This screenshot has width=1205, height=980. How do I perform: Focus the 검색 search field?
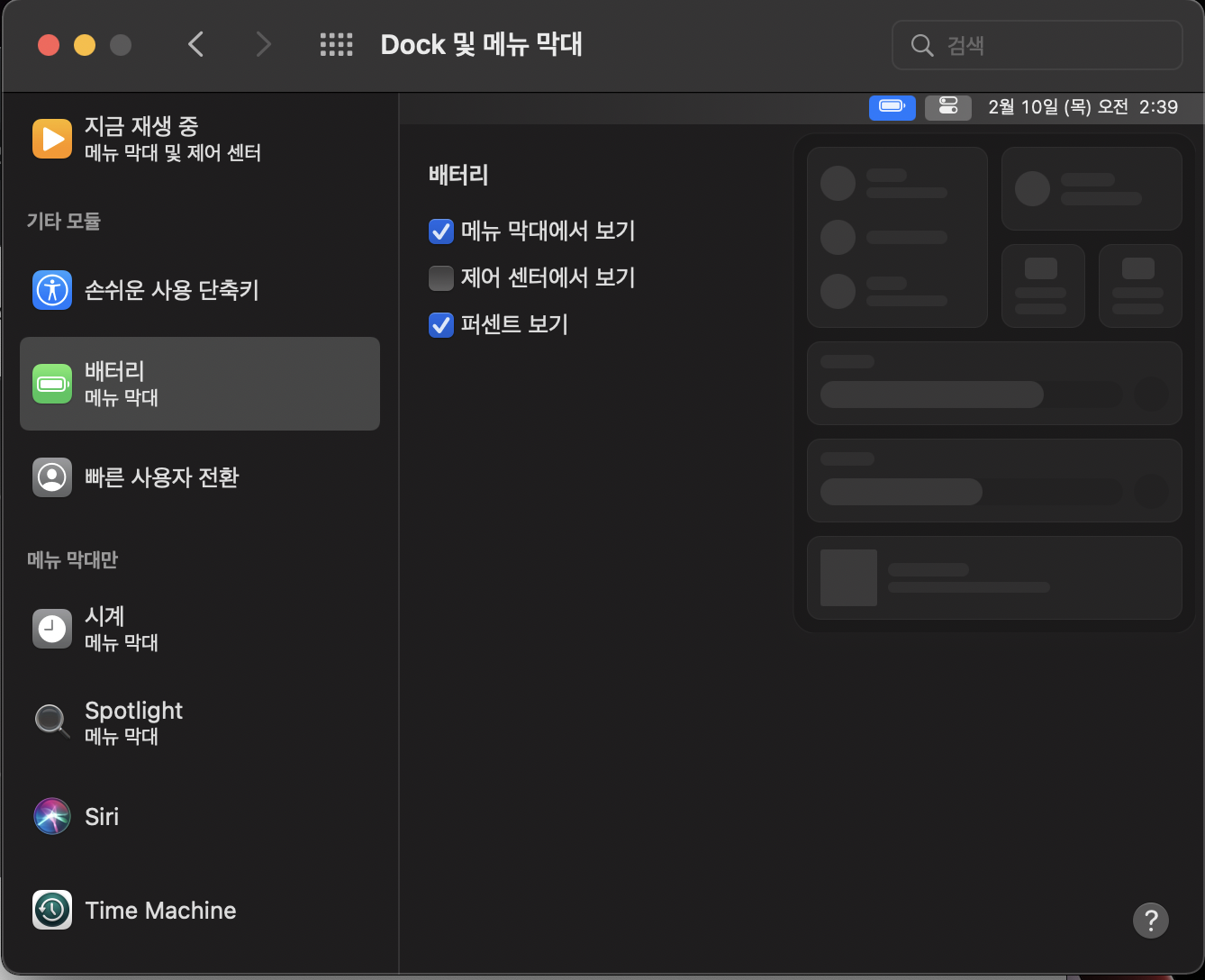point(1037,45)
